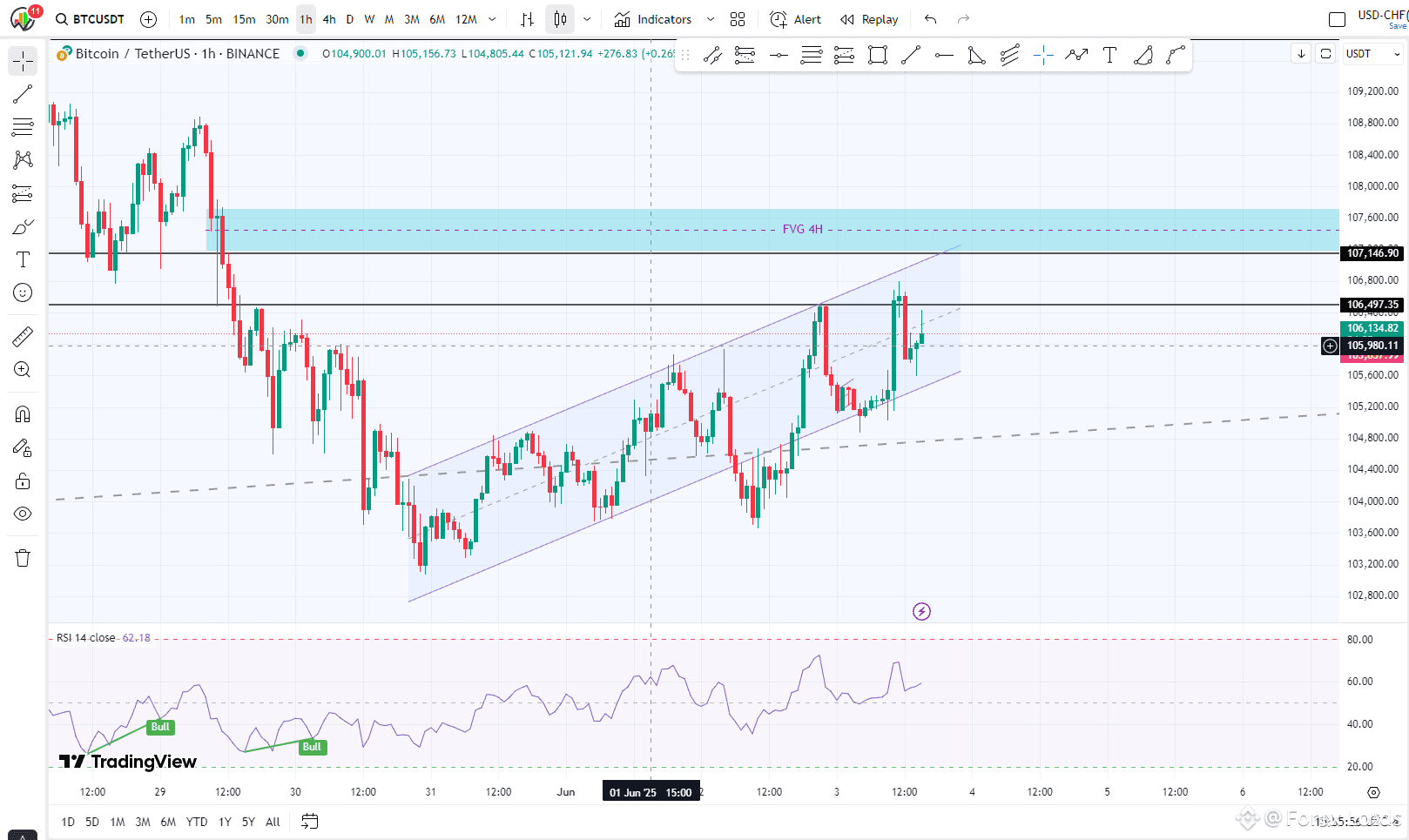This screenshot has width=1409, height=840.
Task: Select the trend line tool in left sidebar
Action: [x=23, y=94]
